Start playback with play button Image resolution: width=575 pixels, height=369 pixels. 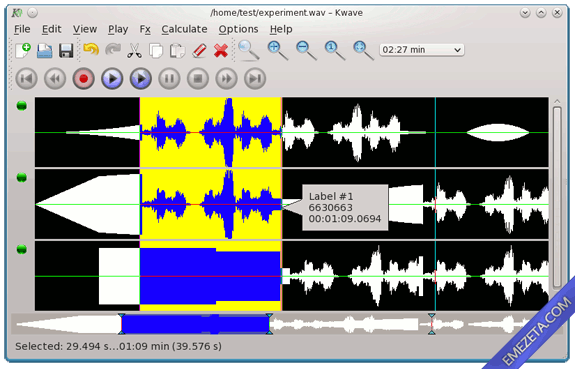click(112, 78)
